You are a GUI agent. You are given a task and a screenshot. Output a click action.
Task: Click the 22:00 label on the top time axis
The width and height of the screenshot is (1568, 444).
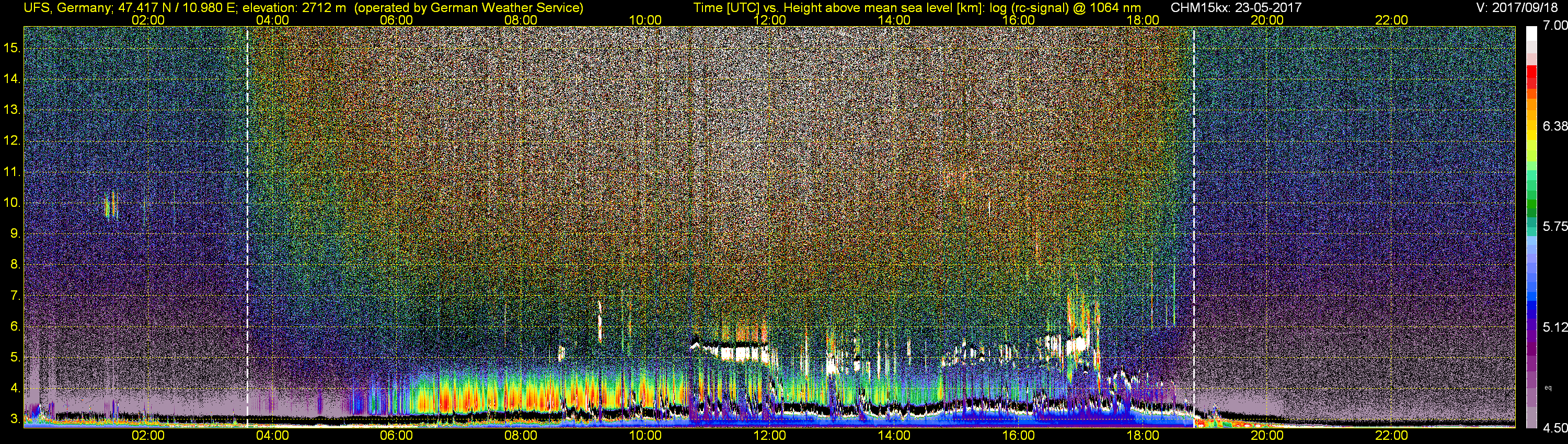point(1391,20)
